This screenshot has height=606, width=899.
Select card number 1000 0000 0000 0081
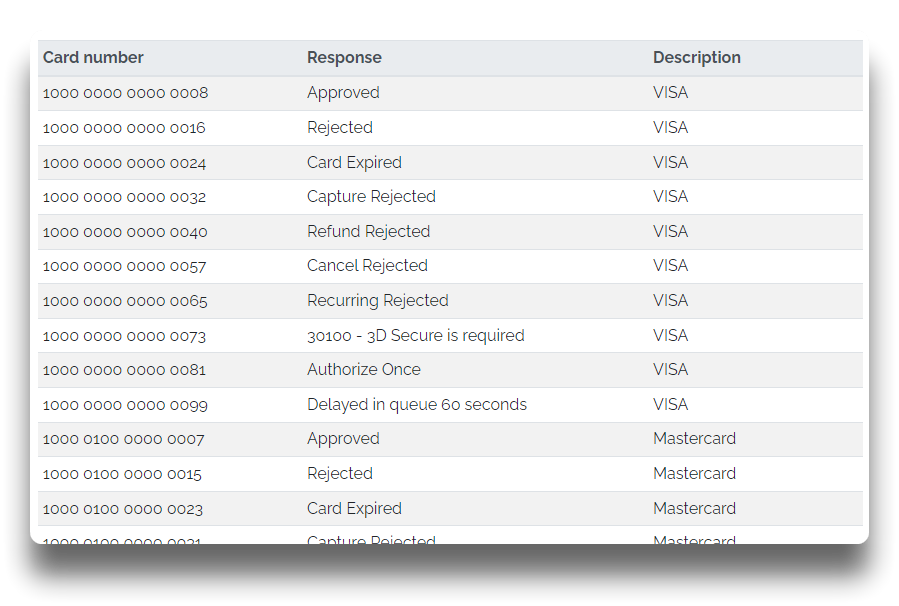click(124, 370)
